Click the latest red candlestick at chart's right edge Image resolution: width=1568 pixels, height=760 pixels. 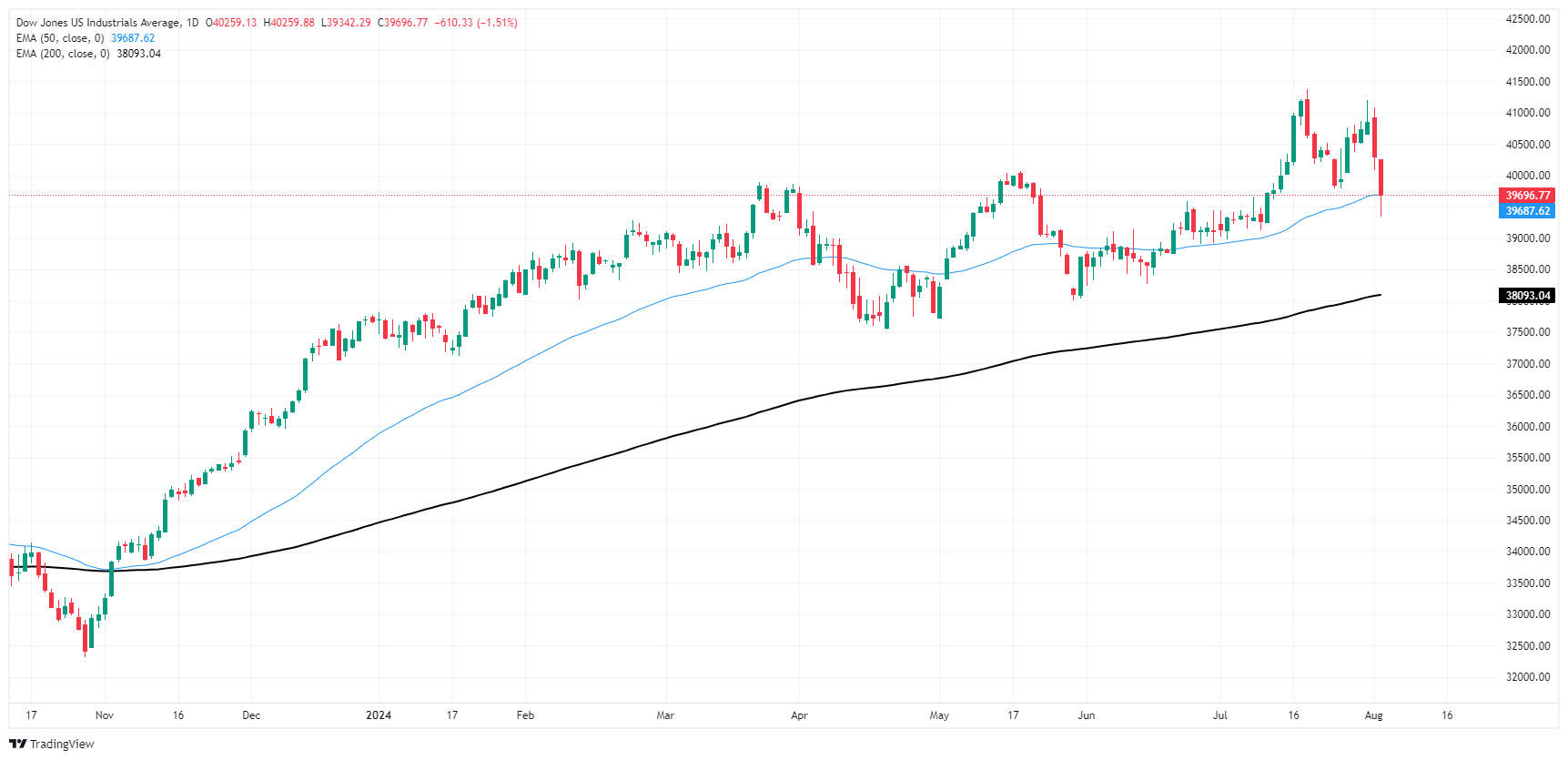pos(1381,177)
